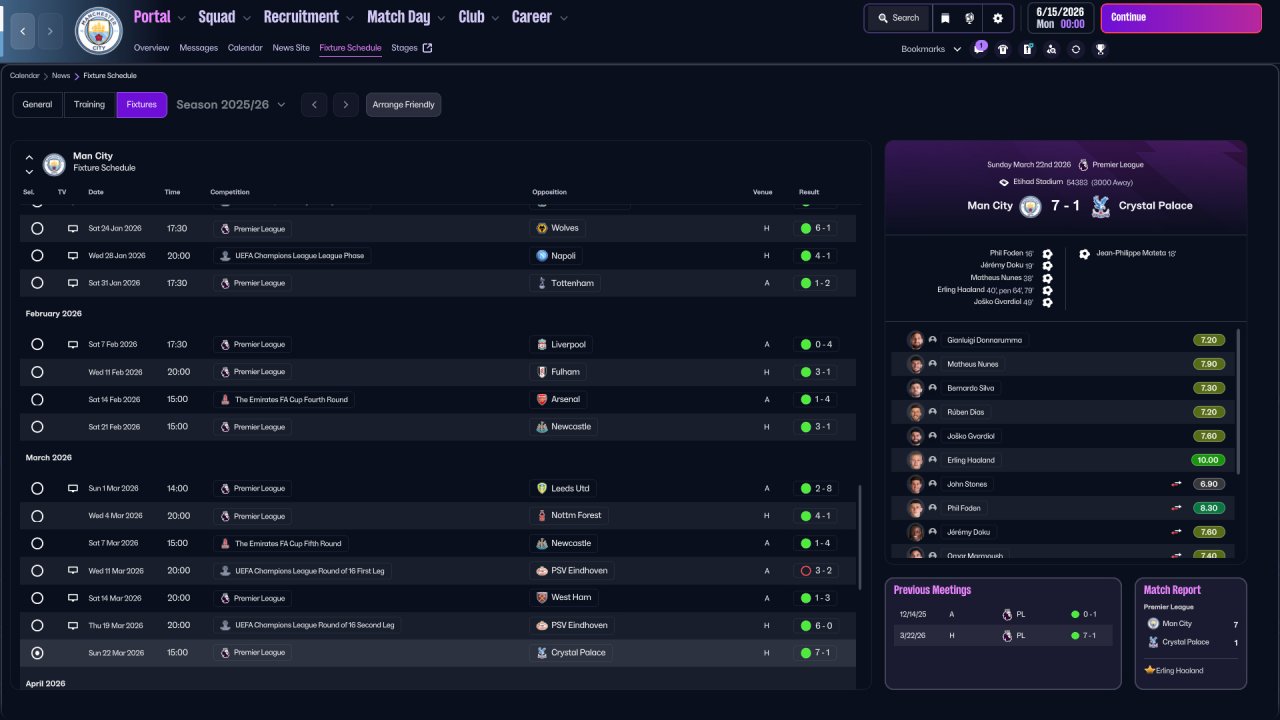Image resolution: width=1280 pixels, height=720 pixels.
Task: Click the player ratings list scrollbar
Action: click(1238, 402)
